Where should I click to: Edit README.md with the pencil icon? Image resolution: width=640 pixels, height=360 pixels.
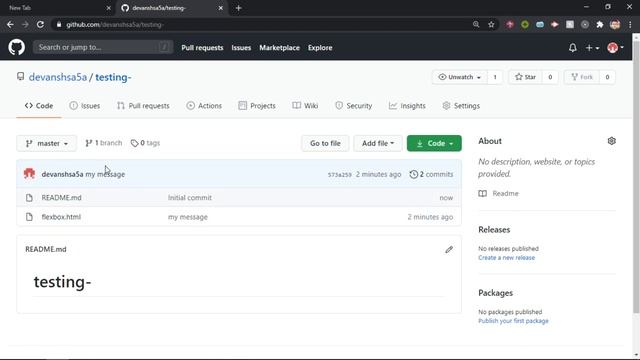pos(449,249)
